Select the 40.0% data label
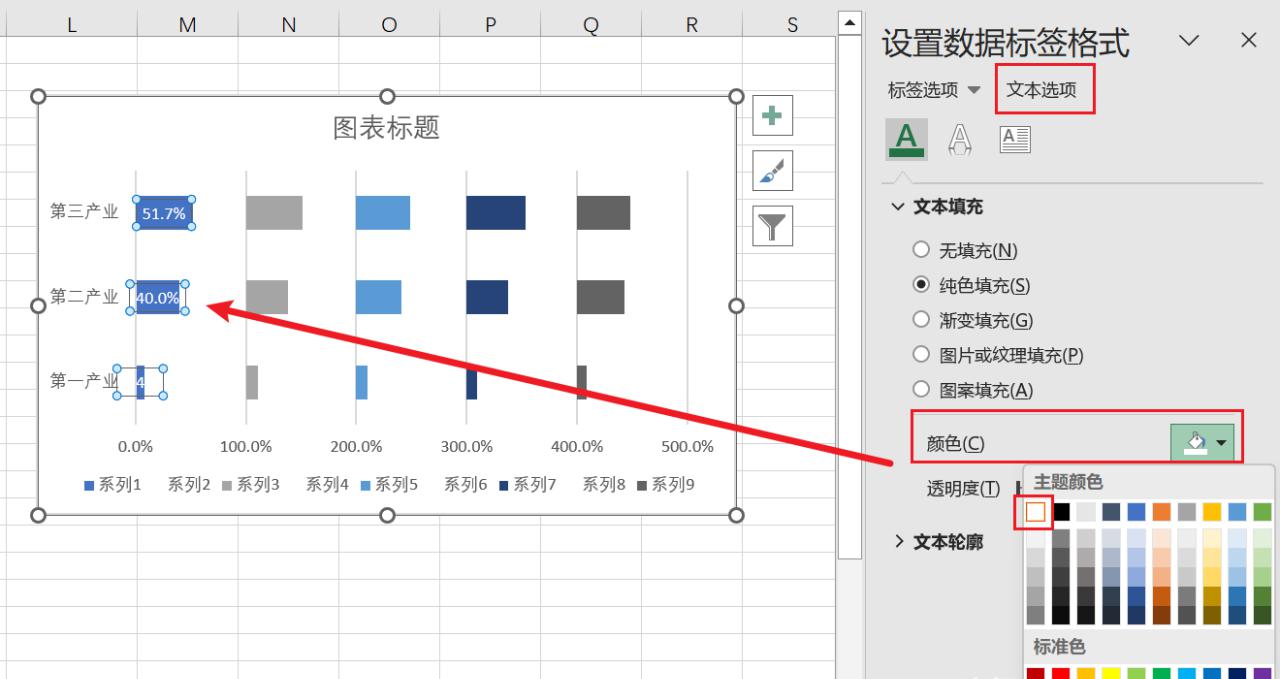 pyautogui.click(x=158, y=297)
